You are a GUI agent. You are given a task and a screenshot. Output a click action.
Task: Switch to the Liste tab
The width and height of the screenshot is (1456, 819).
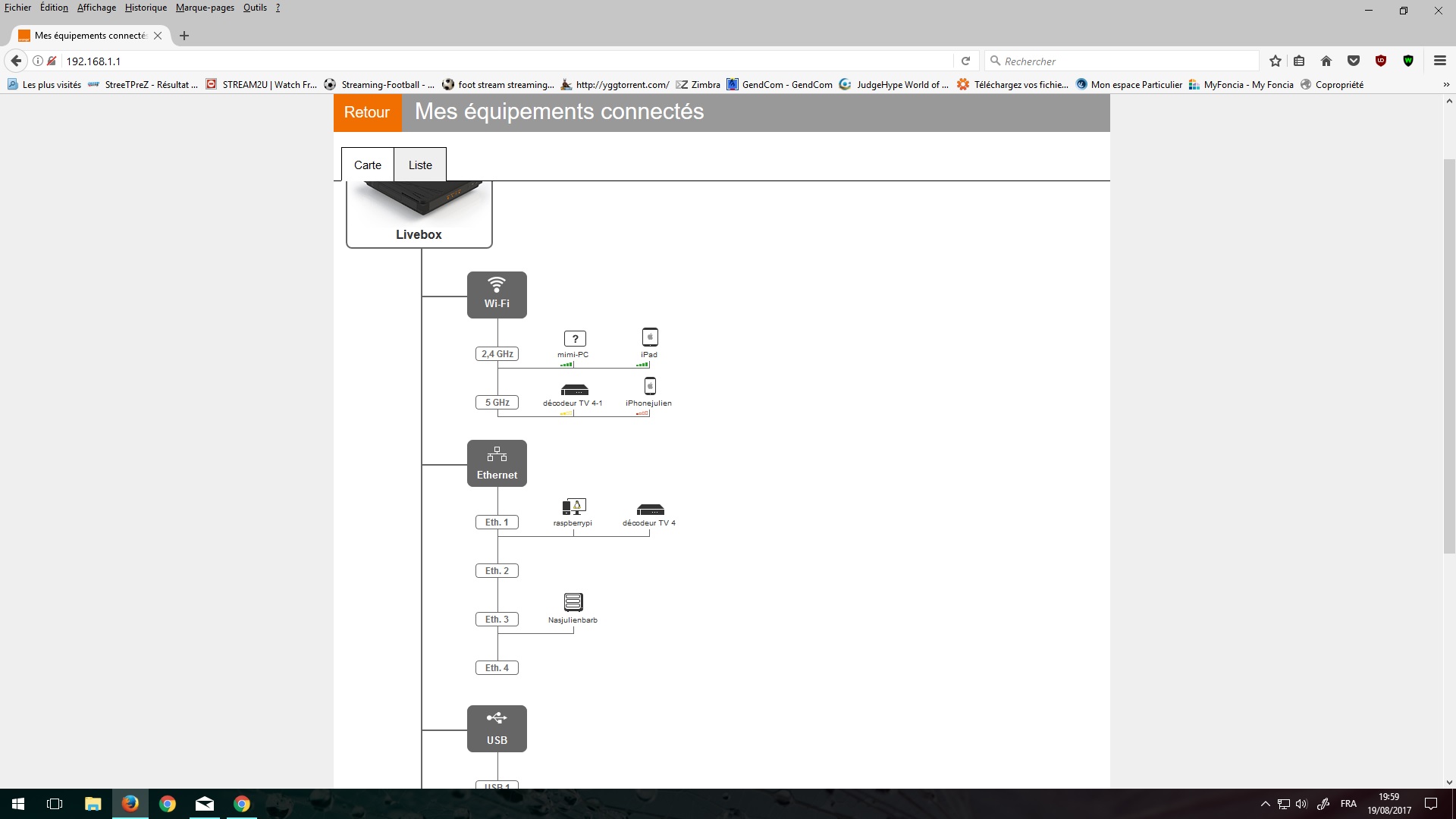tap(420, 165)
